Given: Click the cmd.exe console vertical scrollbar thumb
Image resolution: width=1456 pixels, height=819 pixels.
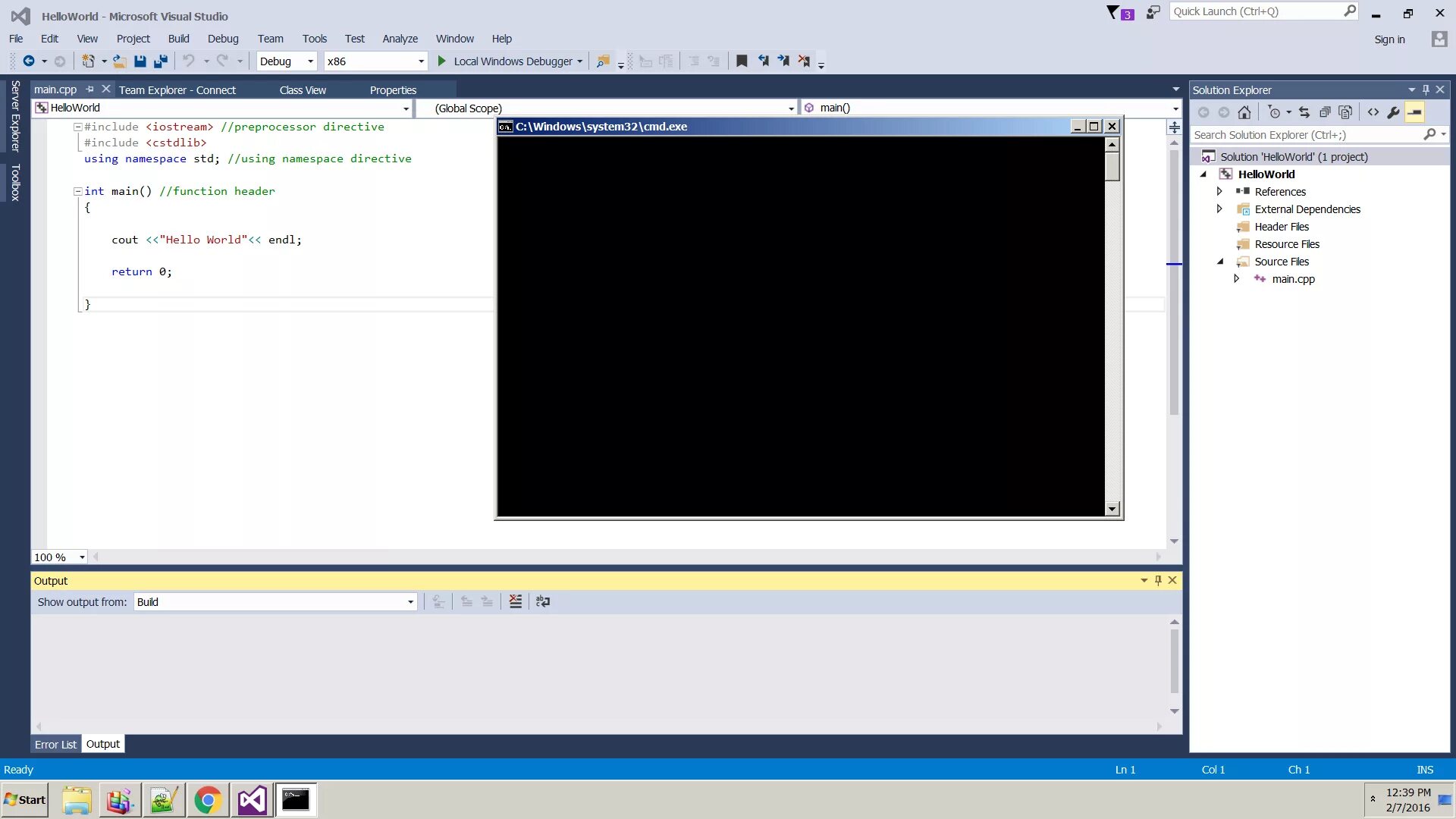Looking at the screenshot, I should [x=1112, y=166].
